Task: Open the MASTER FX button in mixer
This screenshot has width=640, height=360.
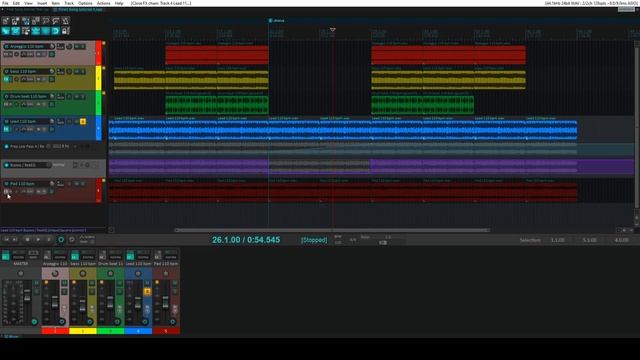Action: [5, 256]
